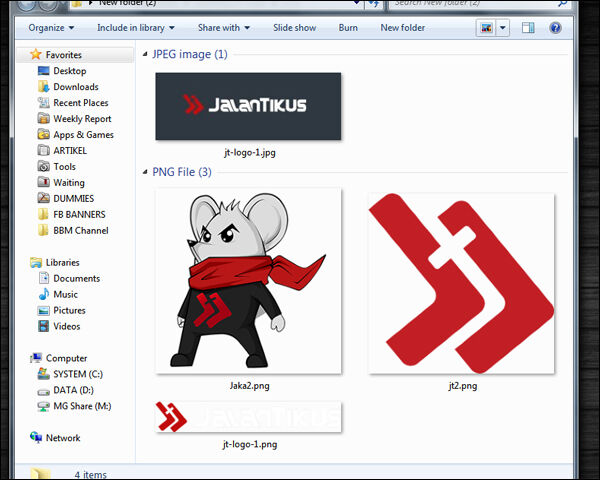
Task: Click the jt2.png file name
Action: coord(463,386)
